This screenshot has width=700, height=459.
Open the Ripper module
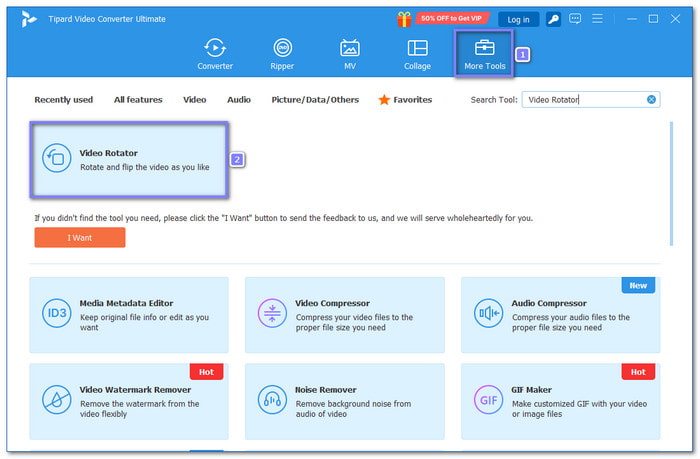(282, 54)
